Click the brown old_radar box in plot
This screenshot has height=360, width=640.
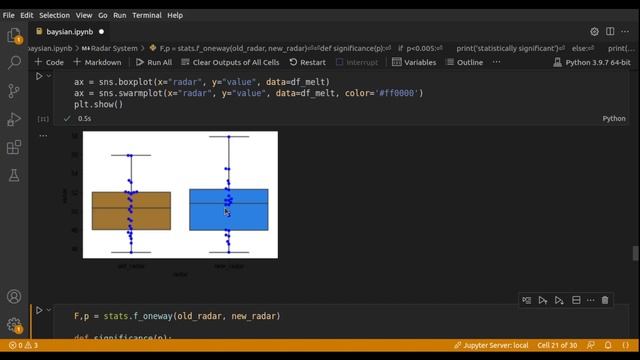tap(131, 211)
